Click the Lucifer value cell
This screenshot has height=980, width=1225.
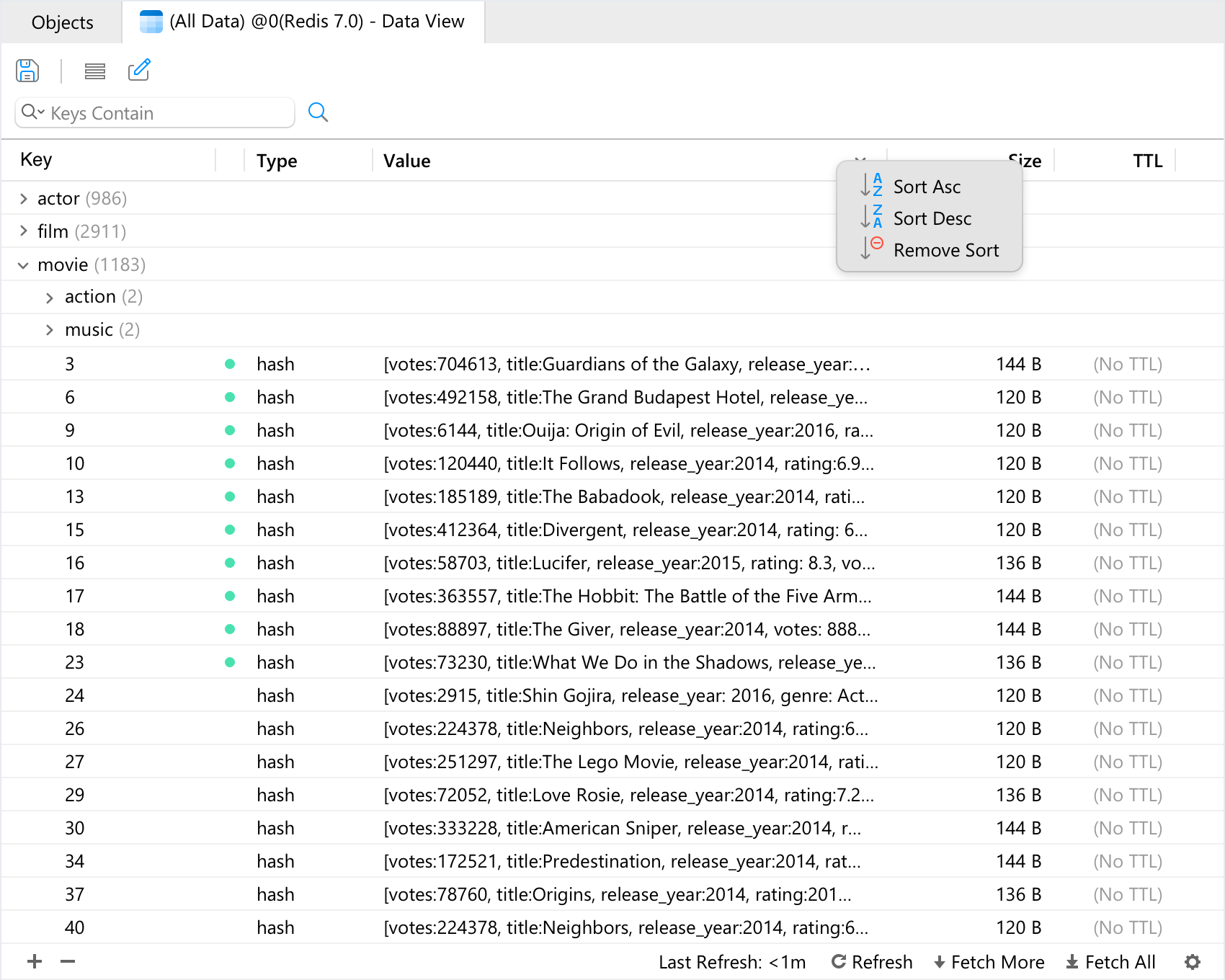coord(629,563)
